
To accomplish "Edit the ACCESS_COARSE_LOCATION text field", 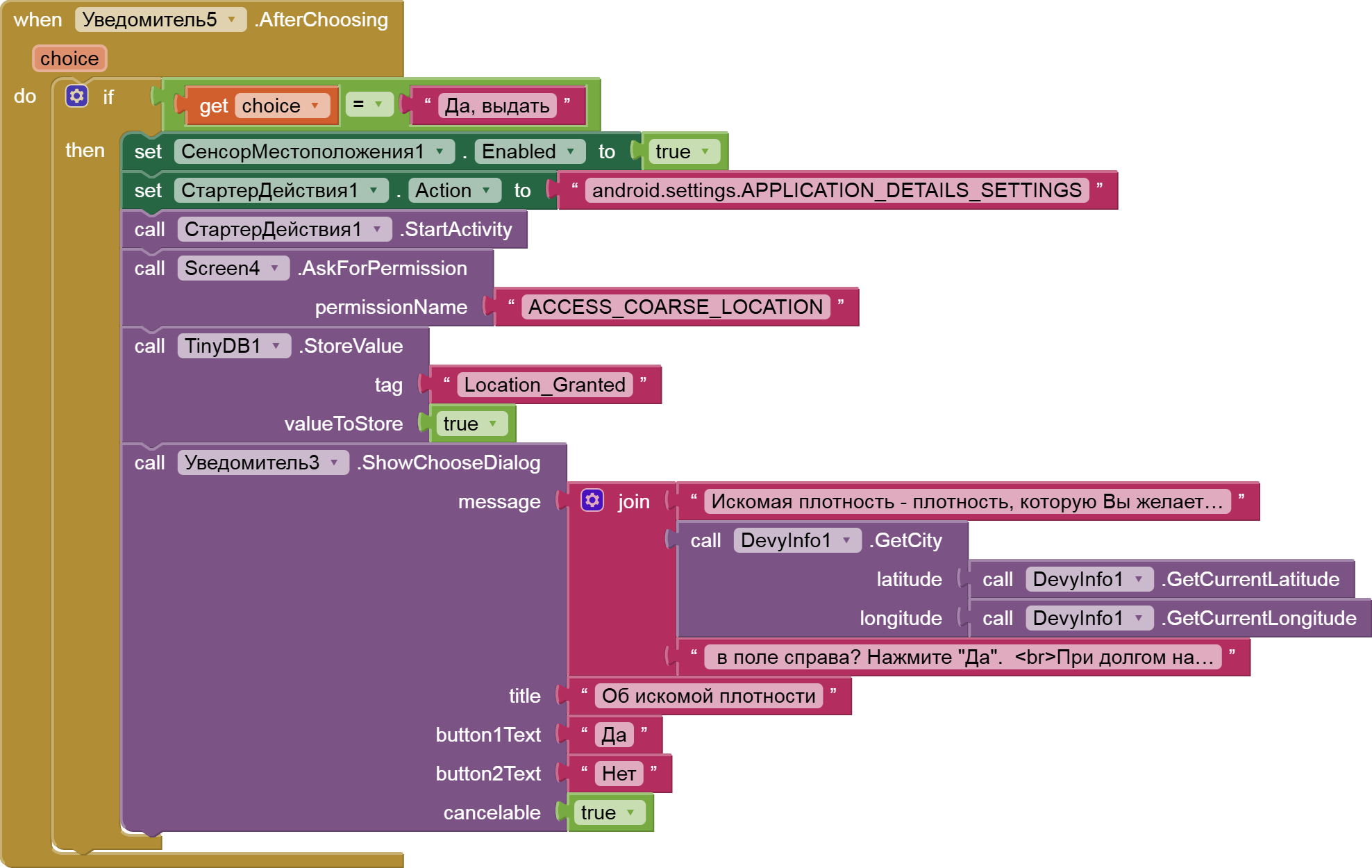I will click(675, 307).
